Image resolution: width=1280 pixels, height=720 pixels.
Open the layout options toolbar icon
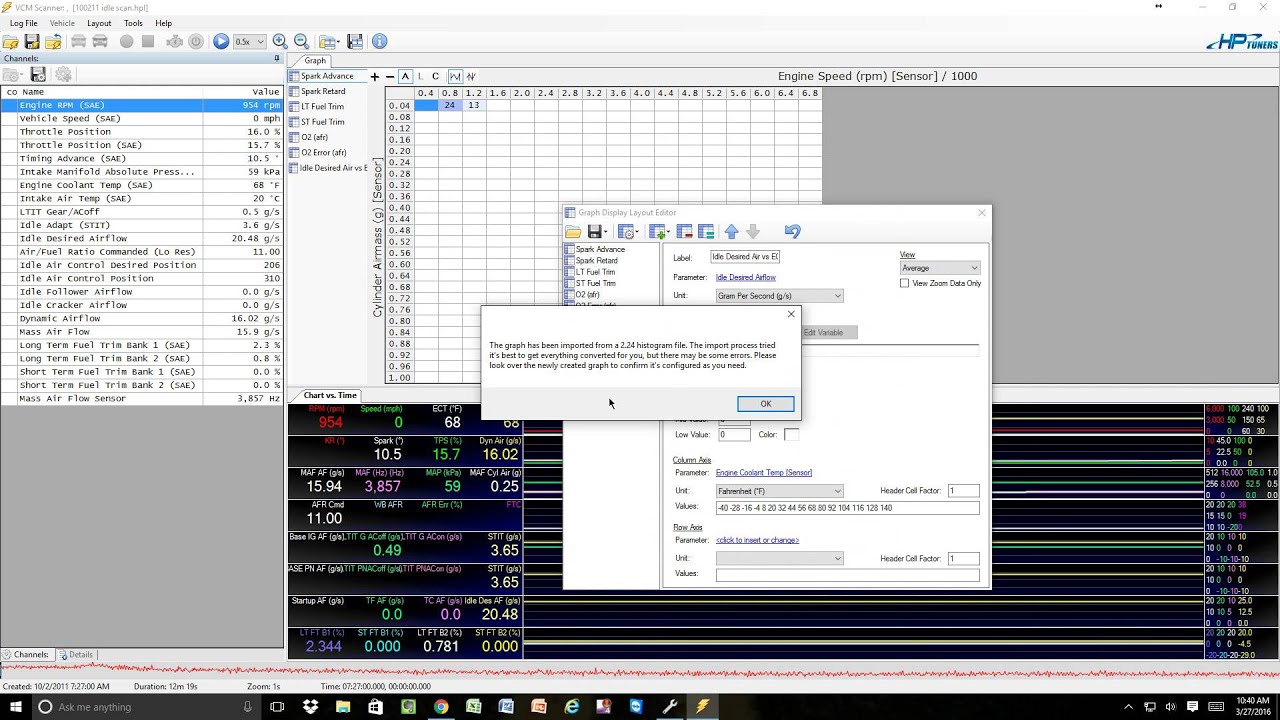(329, 42)
